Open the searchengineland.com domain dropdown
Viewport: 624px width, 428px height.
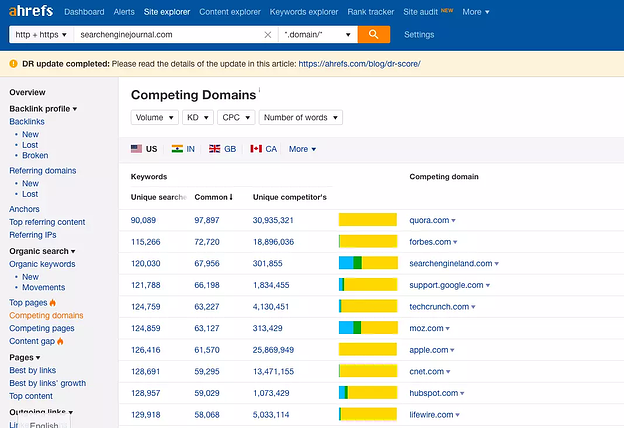497,264
